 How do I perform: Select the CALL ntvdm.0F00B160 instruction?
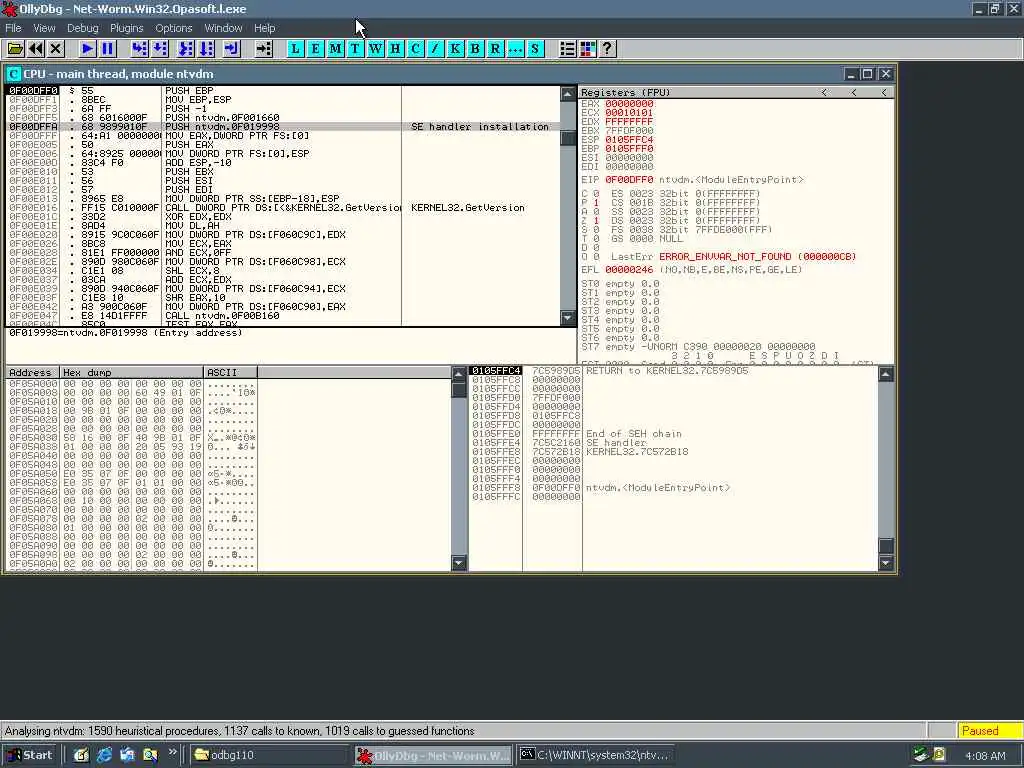pyautogui.click(x=283, y=315)
